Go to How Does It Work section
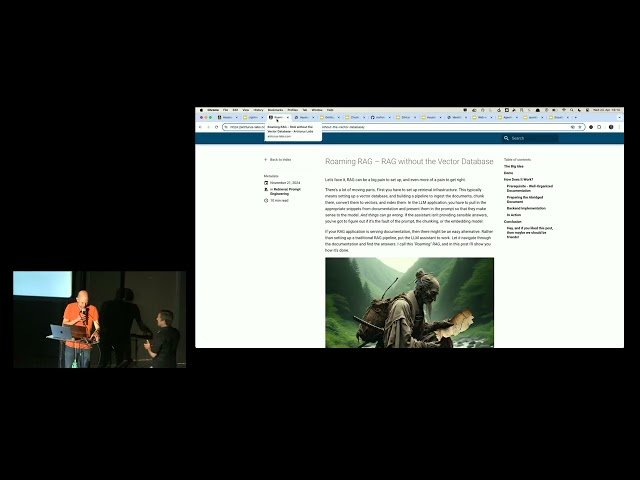The width and height of the screenshot is (640, 480). [x=519, y=179]
